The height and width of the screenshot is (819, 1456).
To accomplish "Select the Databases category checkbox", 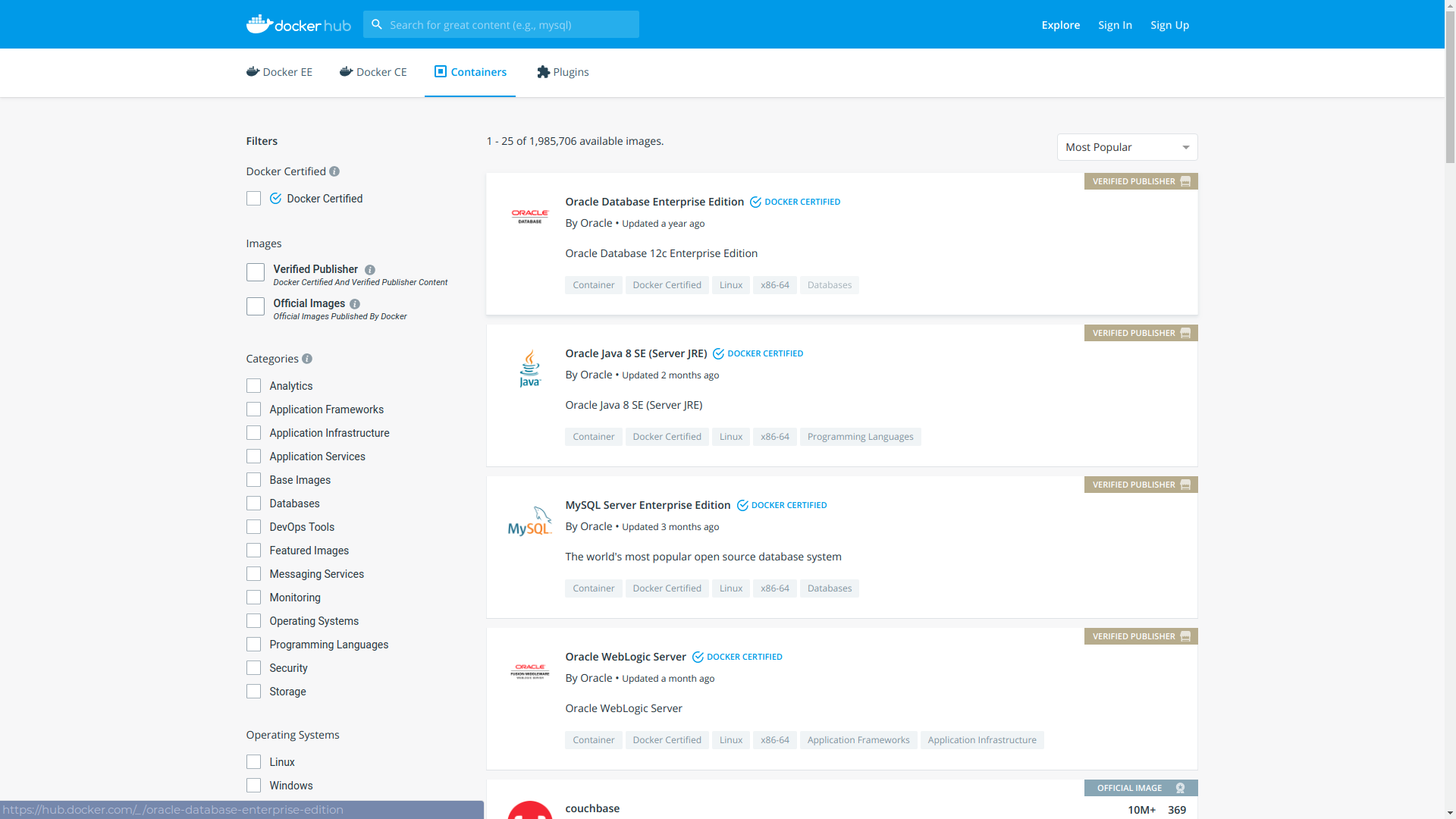I will click(x=253, y=504).
